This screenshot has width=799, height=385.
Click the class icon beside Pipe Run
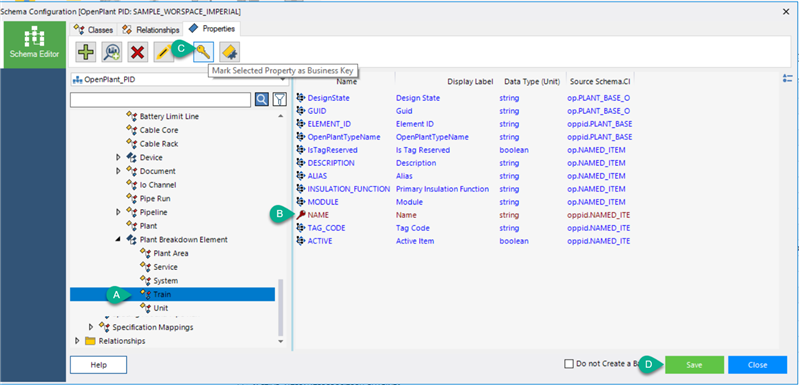coord(131,199)
